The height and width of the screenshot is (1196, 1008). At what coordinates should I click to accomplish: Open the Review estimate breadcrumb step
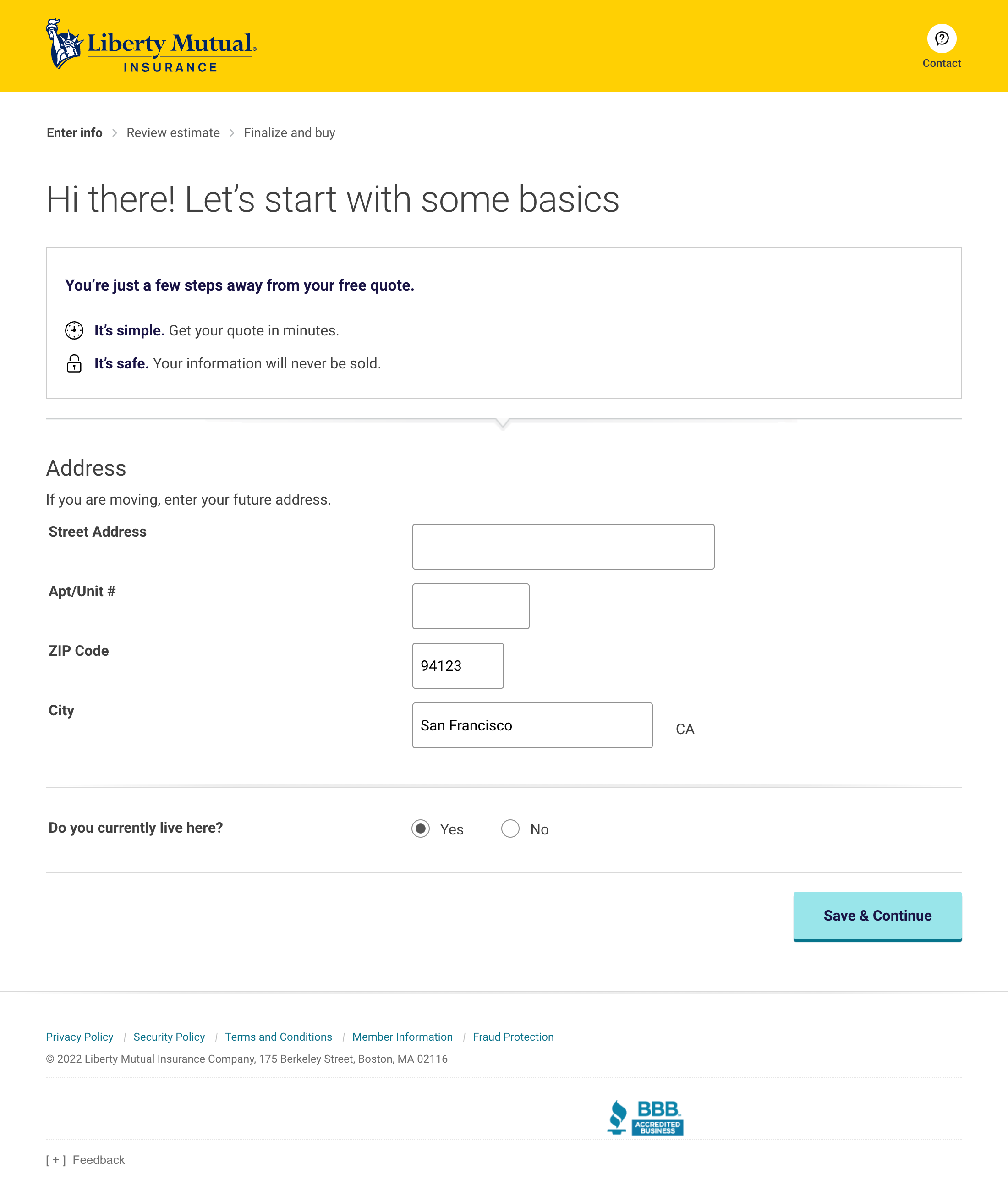point(173,132)
